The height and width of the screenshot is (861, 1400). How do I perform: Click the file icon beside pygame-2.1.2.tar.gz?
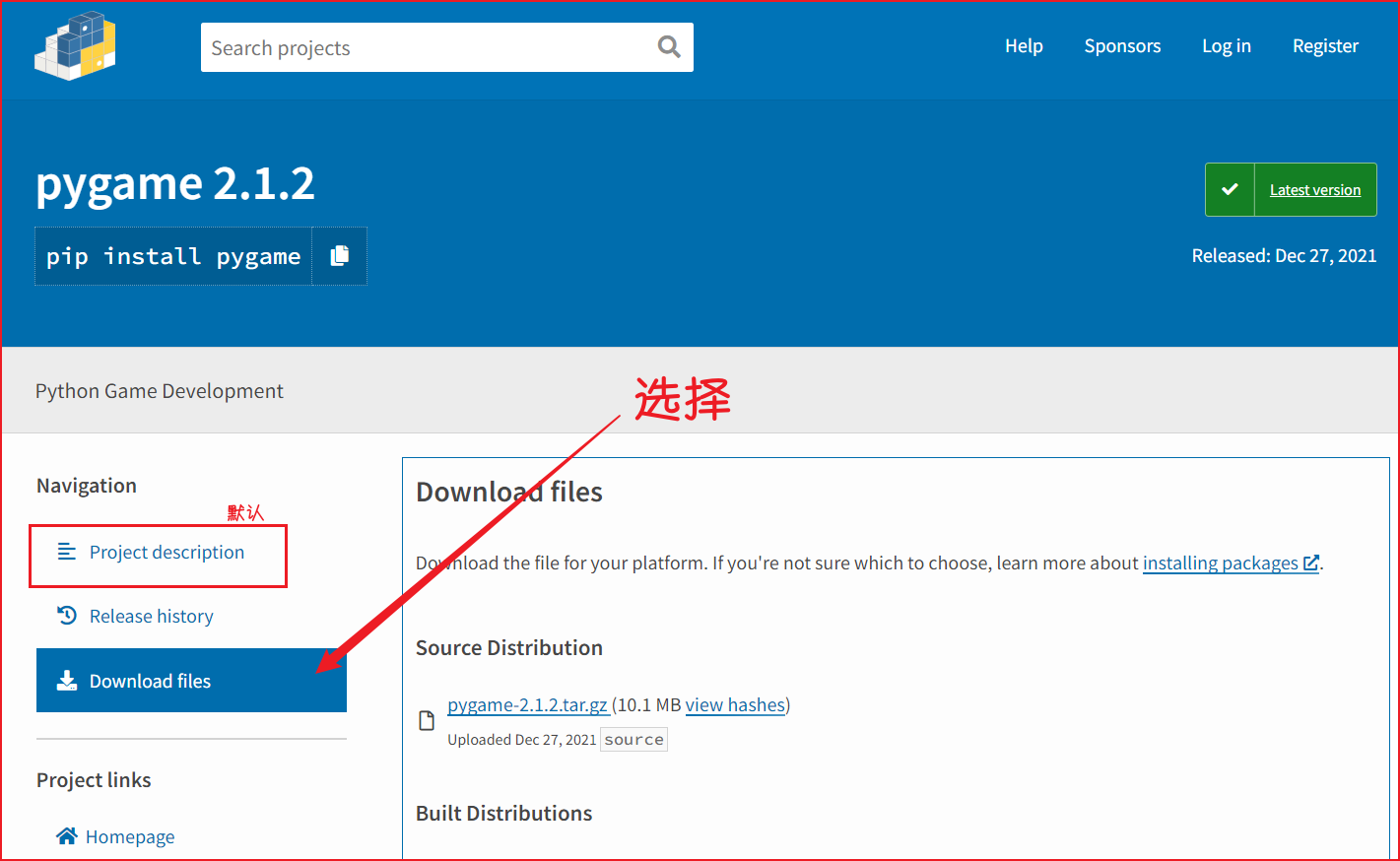pos(427,720)
